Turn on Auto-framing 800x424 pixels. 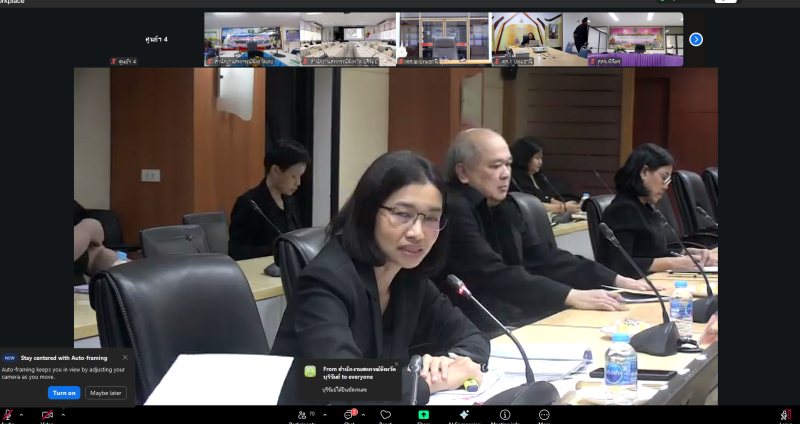coord(64,392)
